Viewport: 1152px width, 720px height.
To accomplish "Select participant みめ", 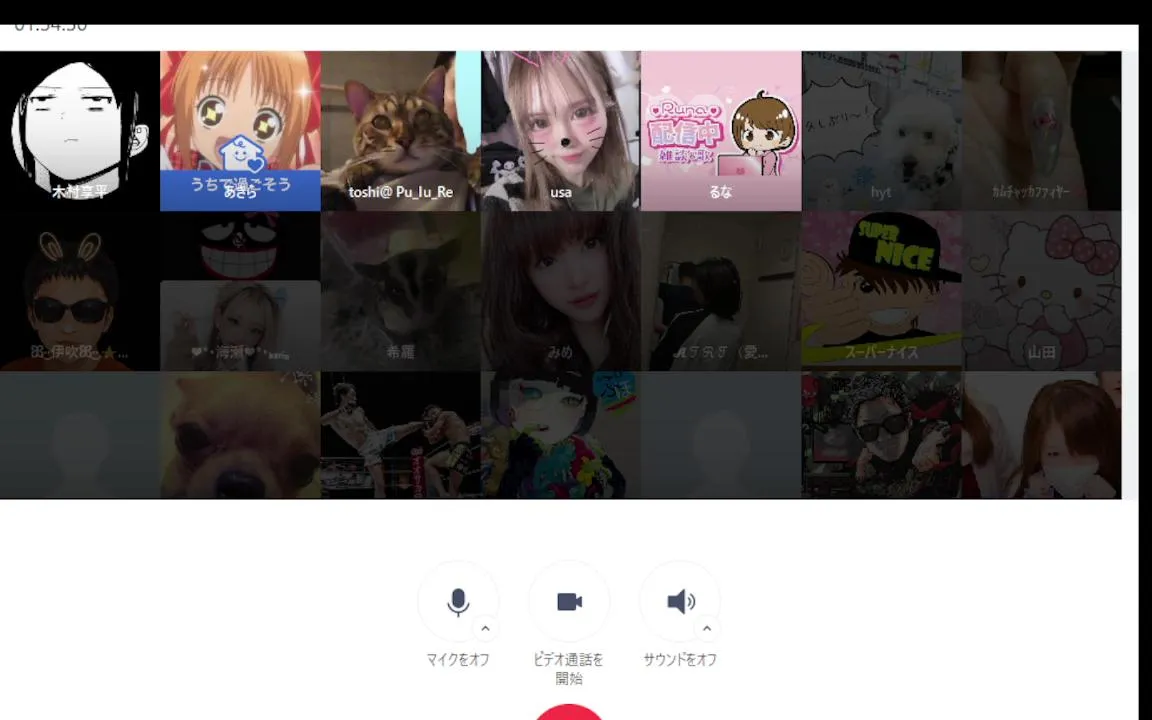I will click(x=561, y=291).
